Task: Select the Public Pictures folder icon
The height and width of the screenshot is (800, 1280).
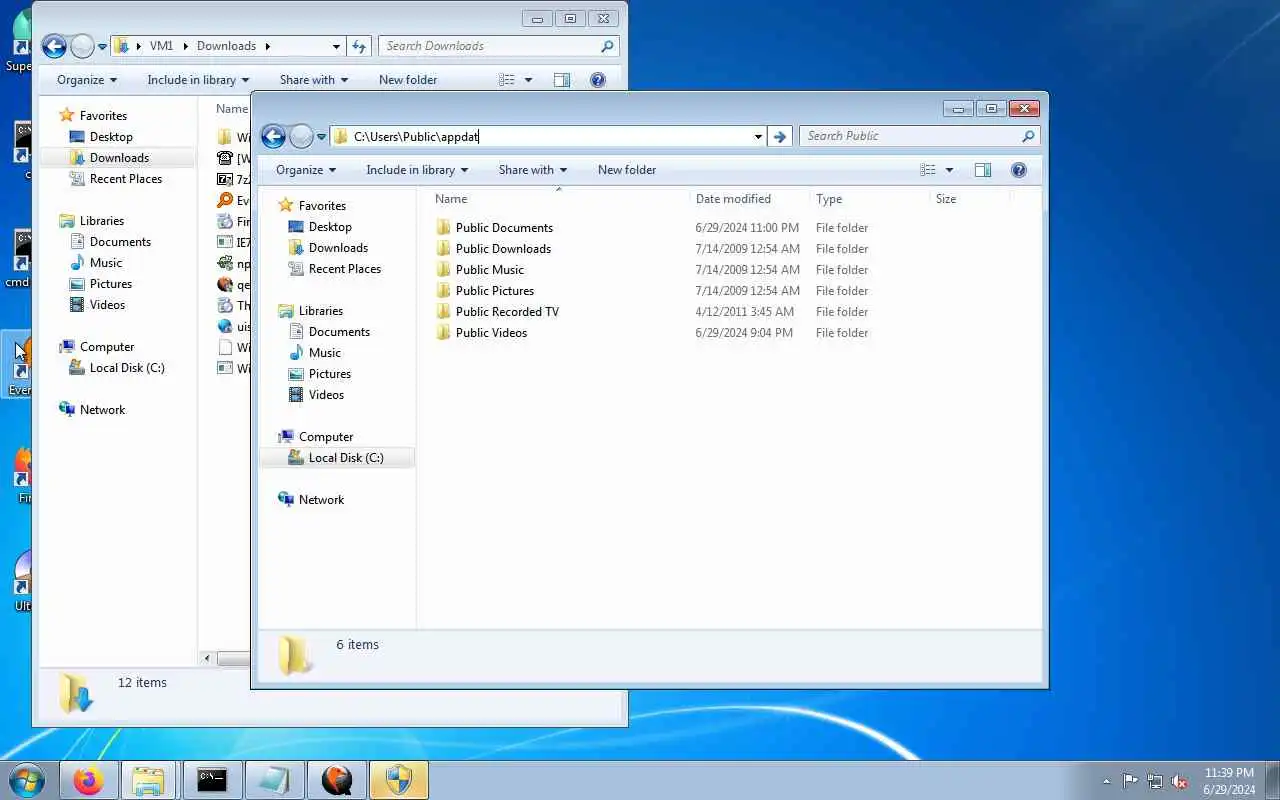Action: pos(444,291)
